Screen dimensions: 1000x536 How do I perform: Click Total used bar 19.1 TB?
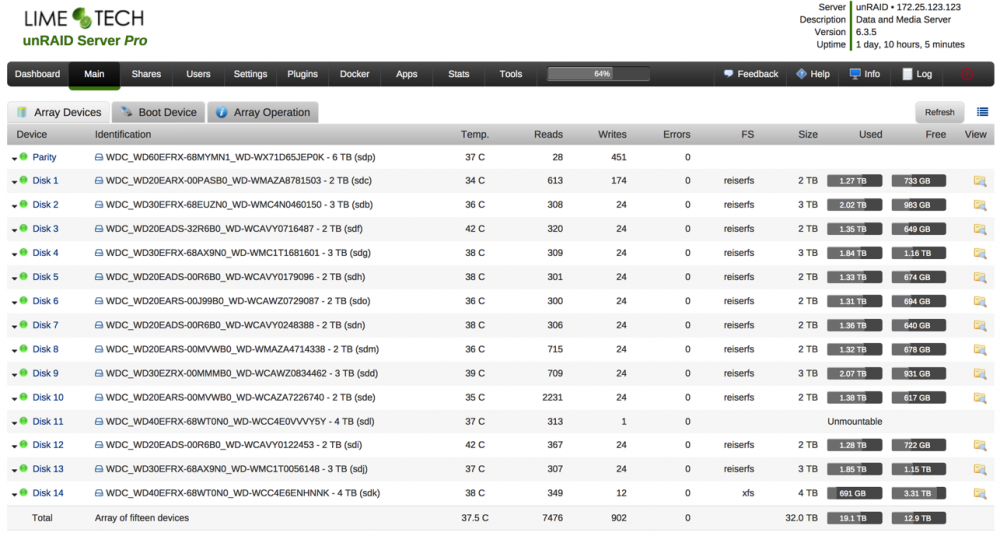pyautogui.click(x=855, y=518)
